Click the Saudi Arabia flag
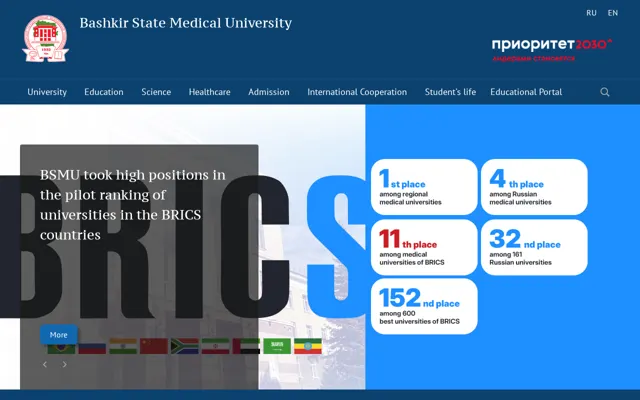This screenshot has width=640, height=400. click(x=277, y=346)
